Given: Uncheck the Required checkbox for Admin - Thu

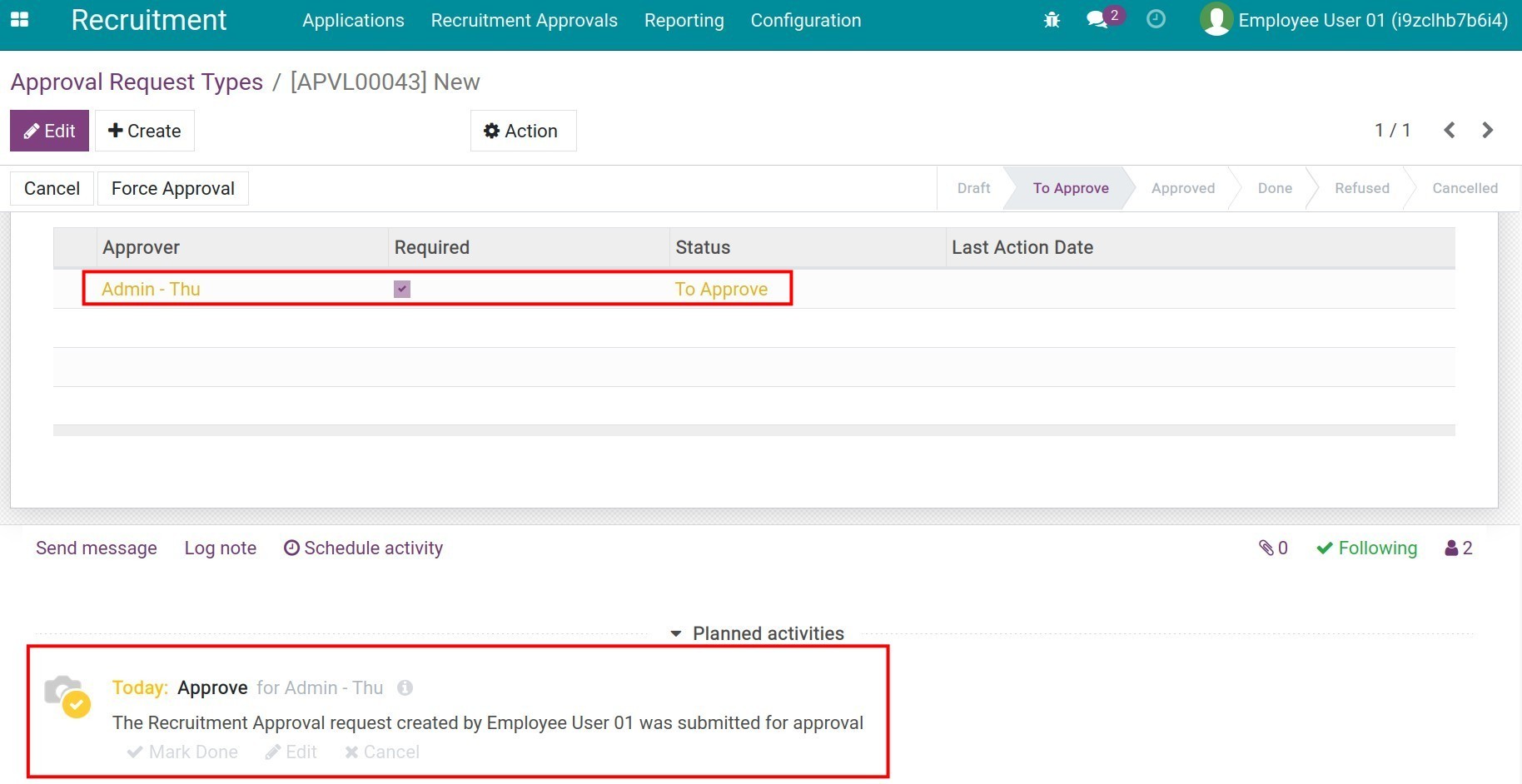Looking at the screenshot, I should [x=401, y=289].
